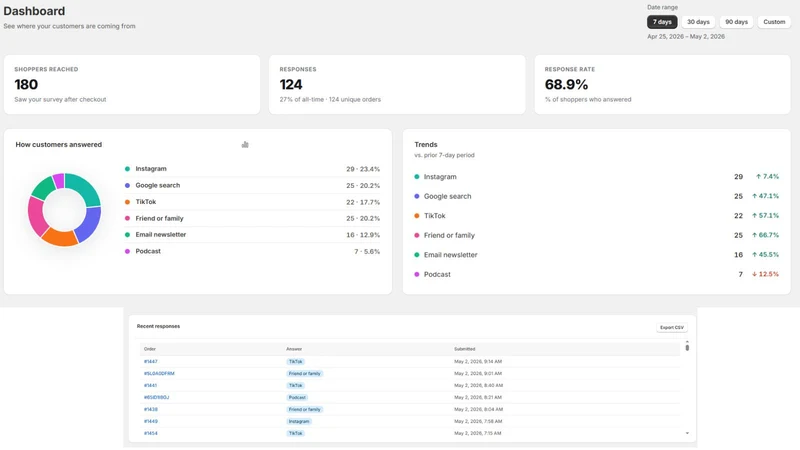Screen dimensions: 800x450
Task: Click the '22 · 17.7%' TikTok value
Action: click(363, 202)
